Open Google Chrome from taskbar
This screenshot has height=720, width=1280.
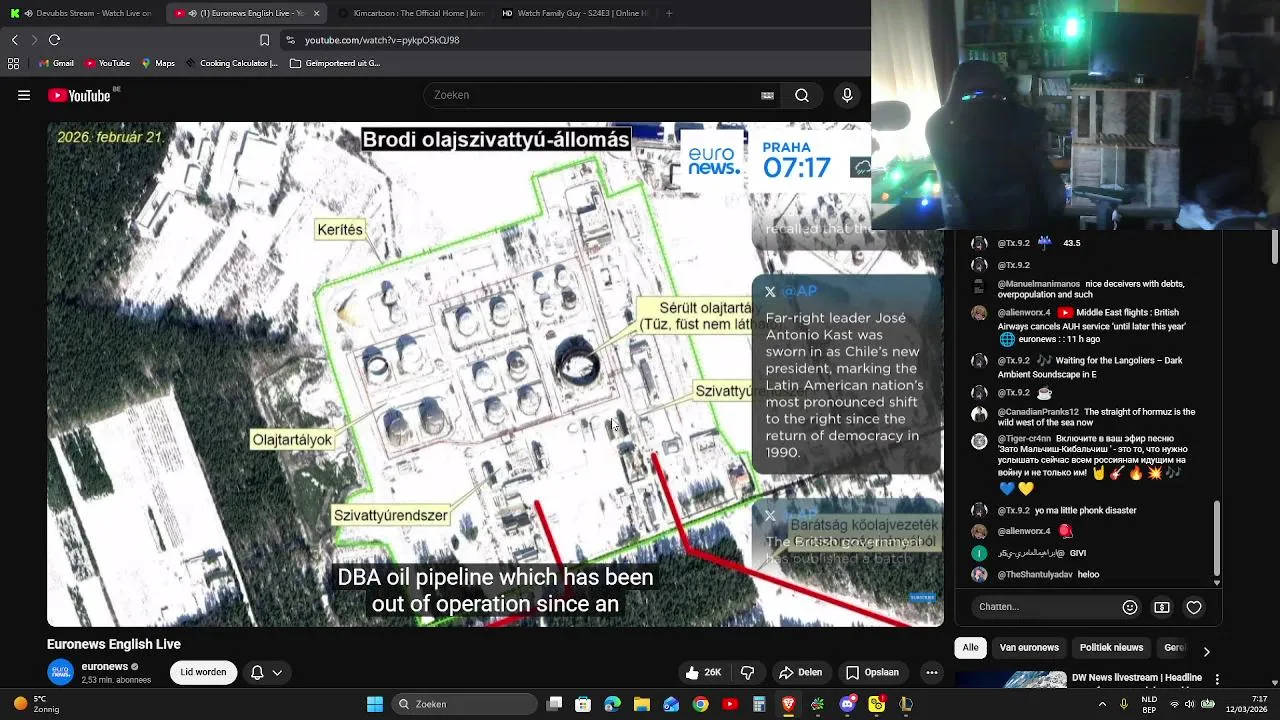coord(701,704)
